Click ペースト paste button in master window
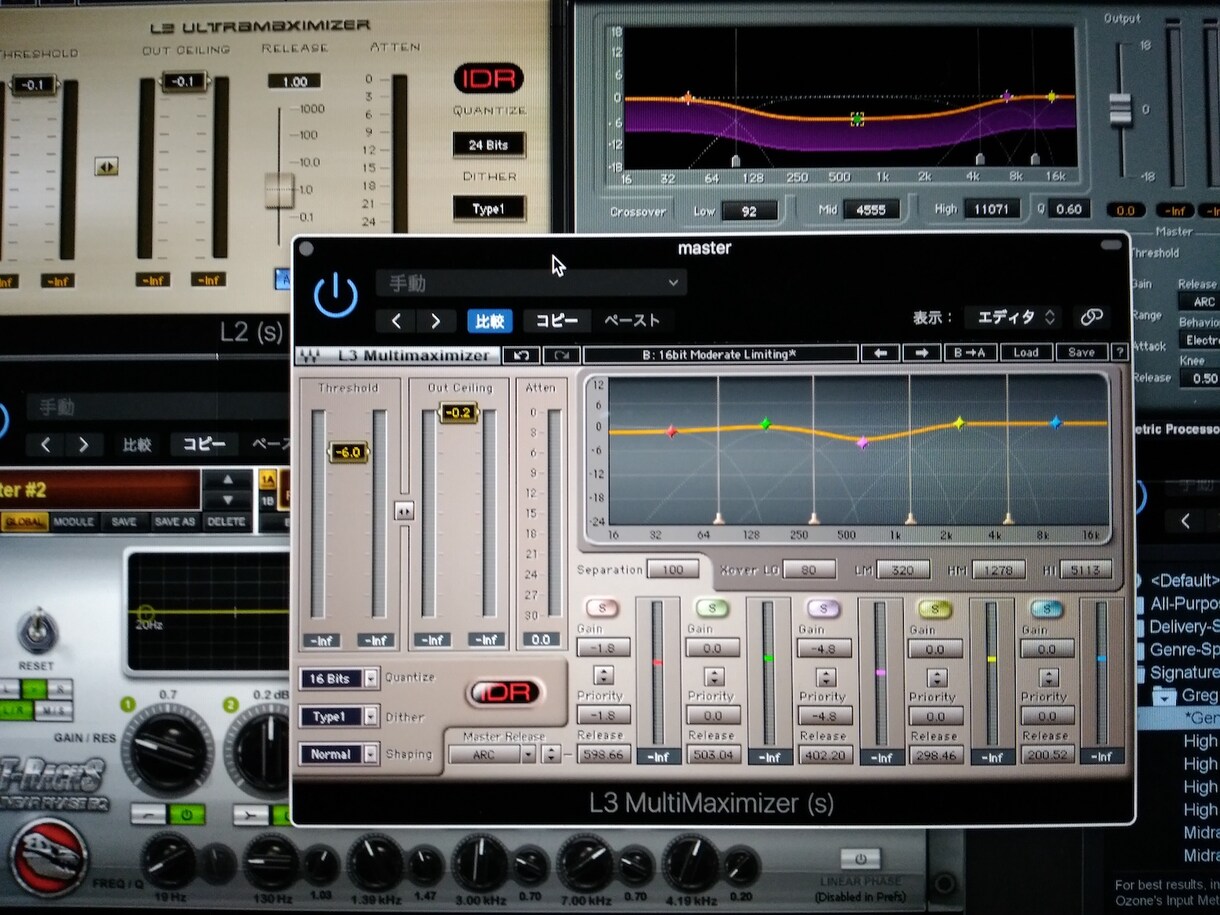Screen dimensions: 1220x915 [632, 321]
